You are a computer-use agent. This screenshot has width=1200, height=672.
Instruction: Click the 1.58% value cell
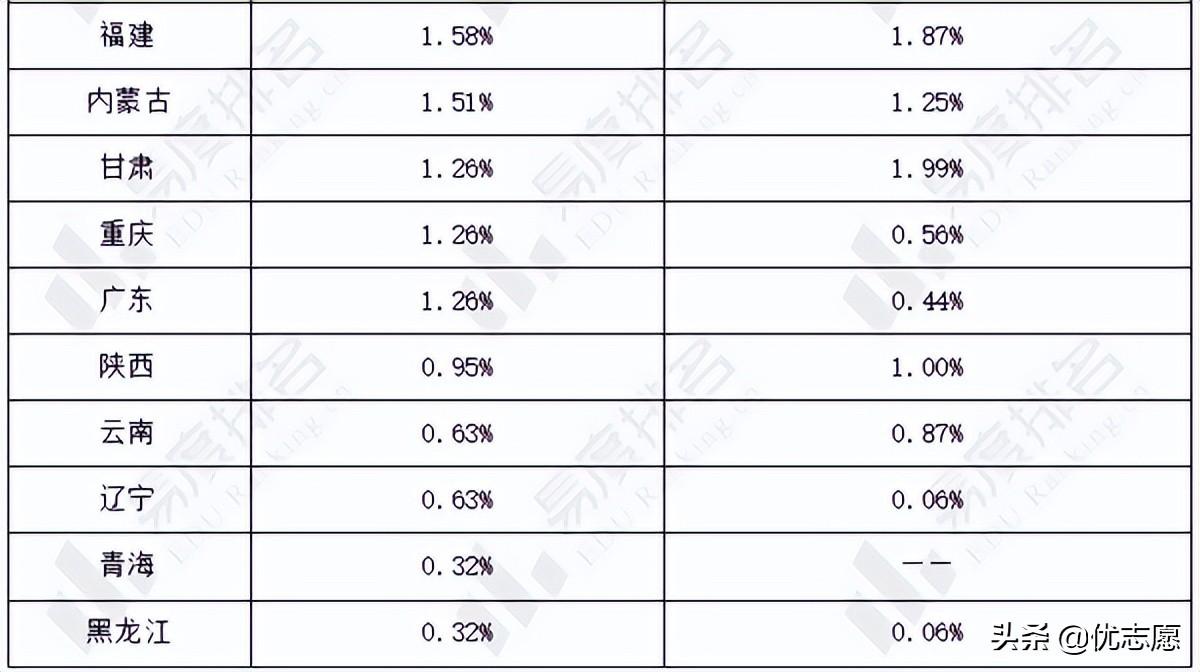457,37
